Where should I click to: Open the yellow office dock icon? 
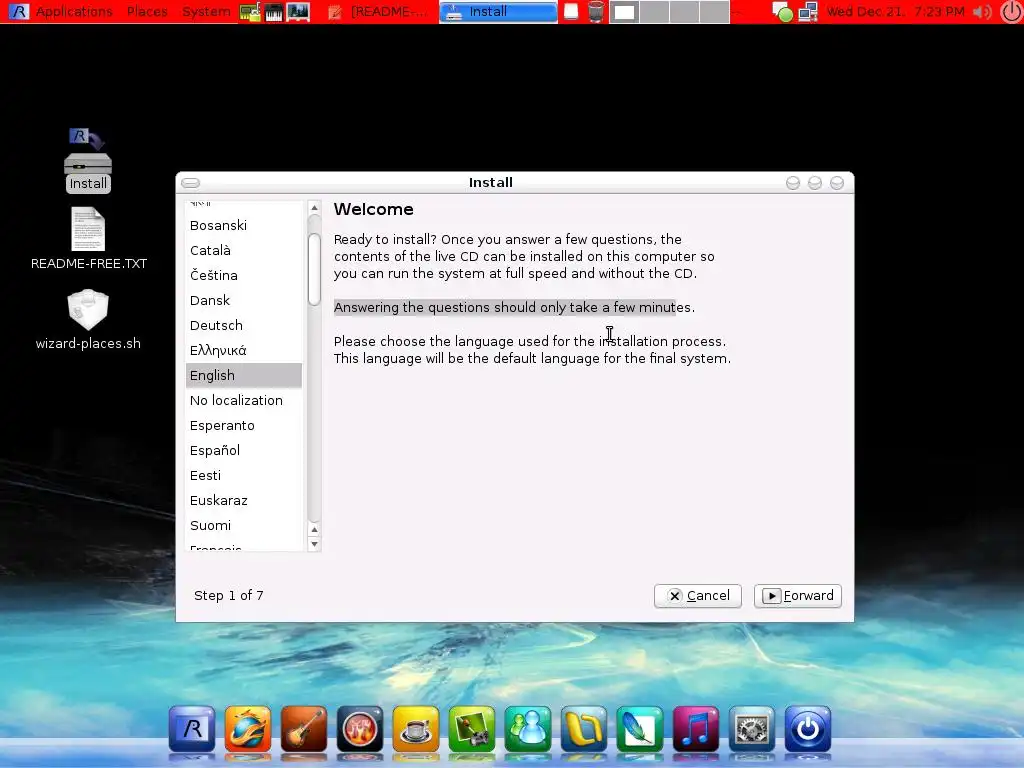584,729
